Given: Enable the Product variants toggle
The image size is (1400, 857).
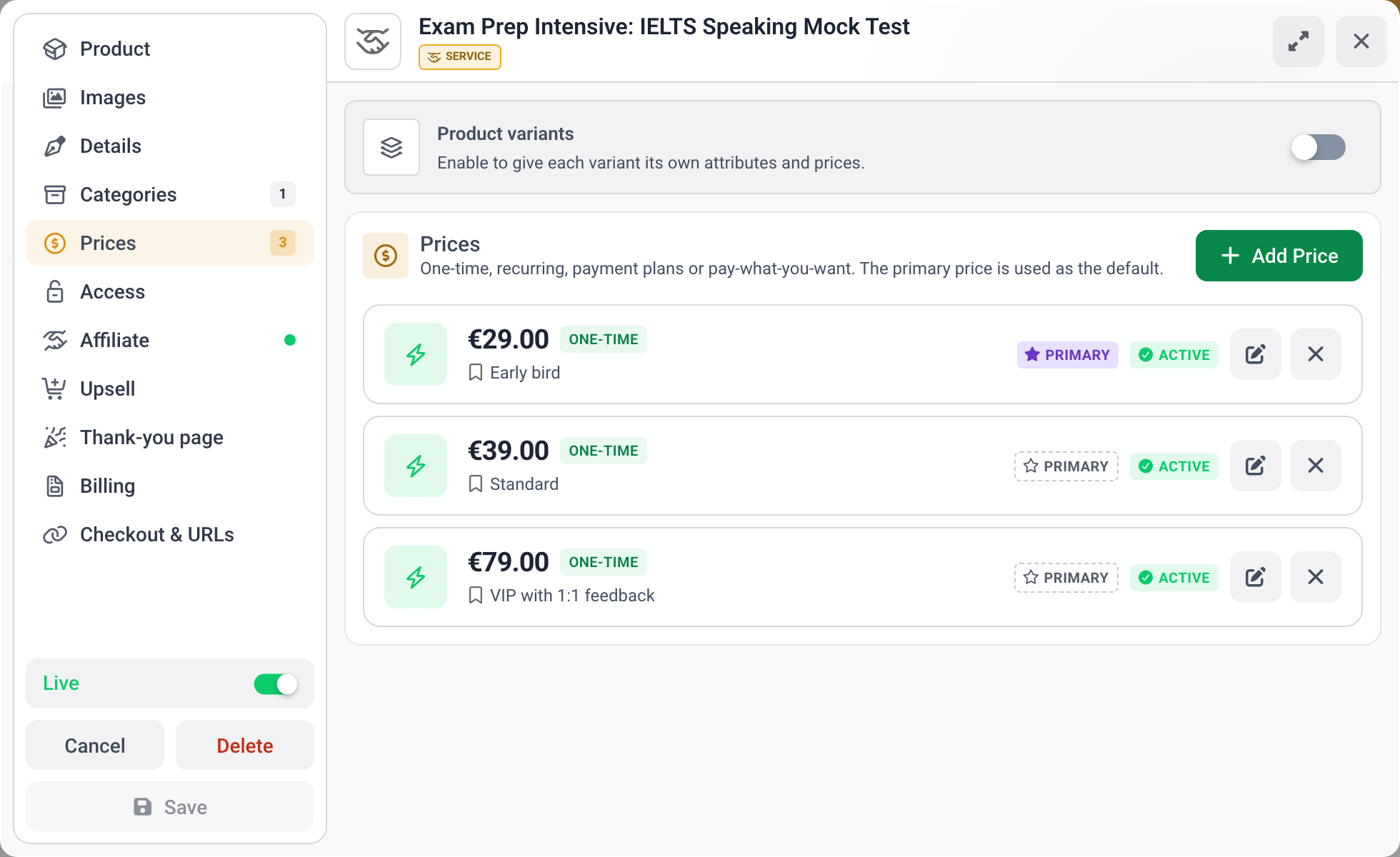Looking at the screenshot, I should pyautogui.click(x=1318, y=147).
